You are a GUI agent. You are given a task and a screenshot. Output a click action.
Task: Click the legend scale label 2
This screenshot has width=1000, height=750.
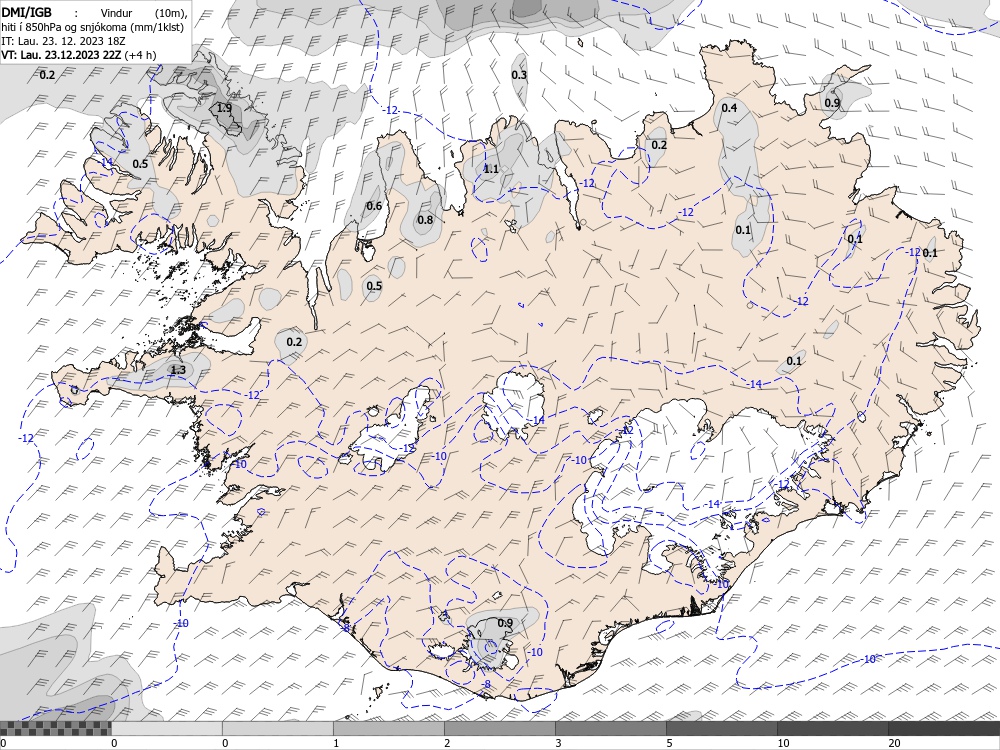pos(447,742)
